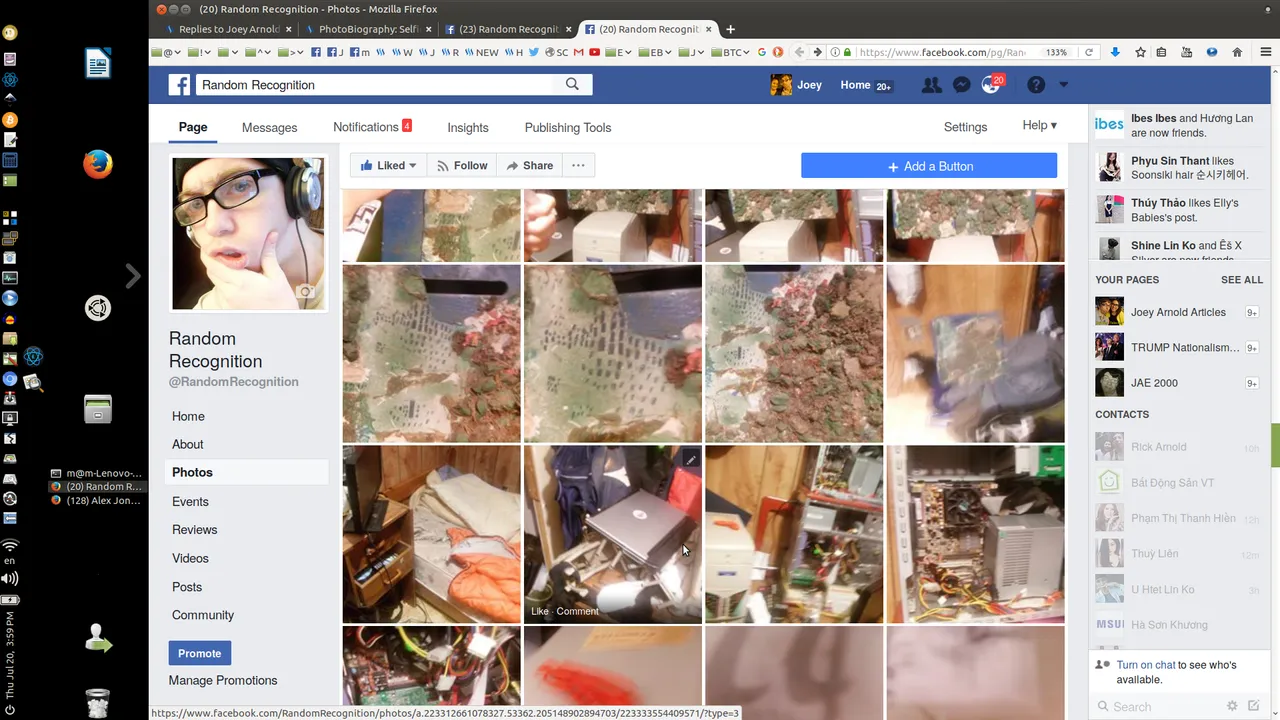This screenshot has height=720, width=1280.
Task: Click SEE ALL under Your Pages
Action: pyautogui.click(x=1242, y=280)
